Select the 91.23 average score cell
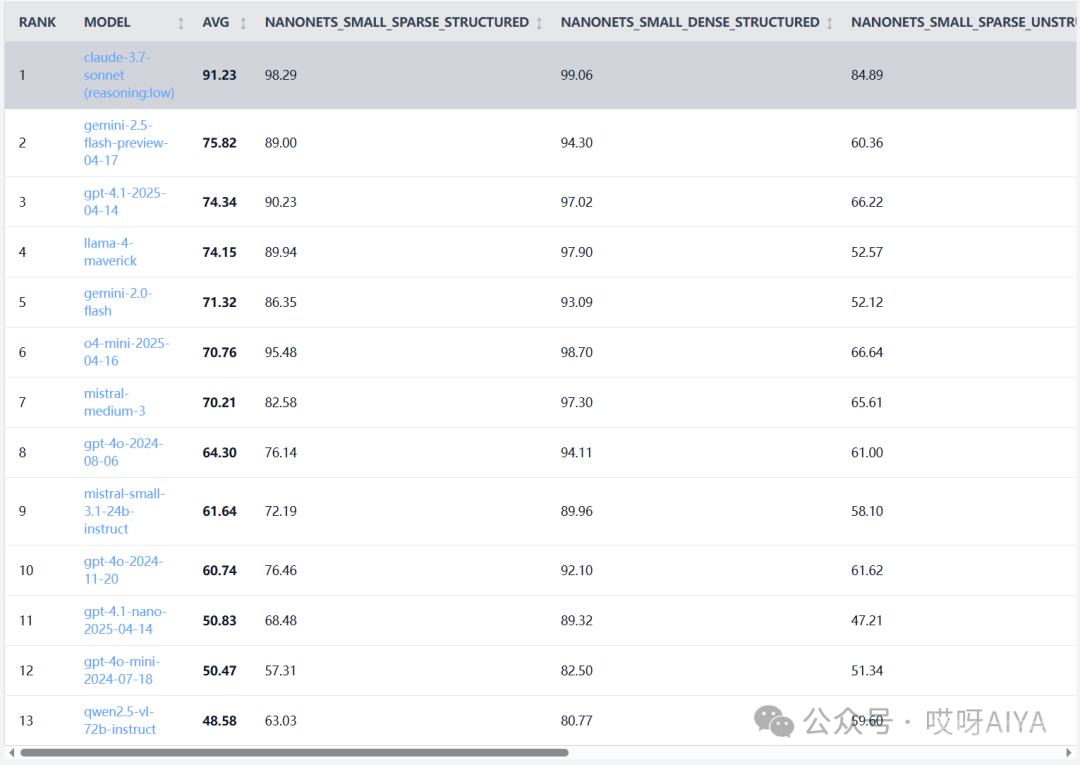1080x765 pixels. pos(220,75)
